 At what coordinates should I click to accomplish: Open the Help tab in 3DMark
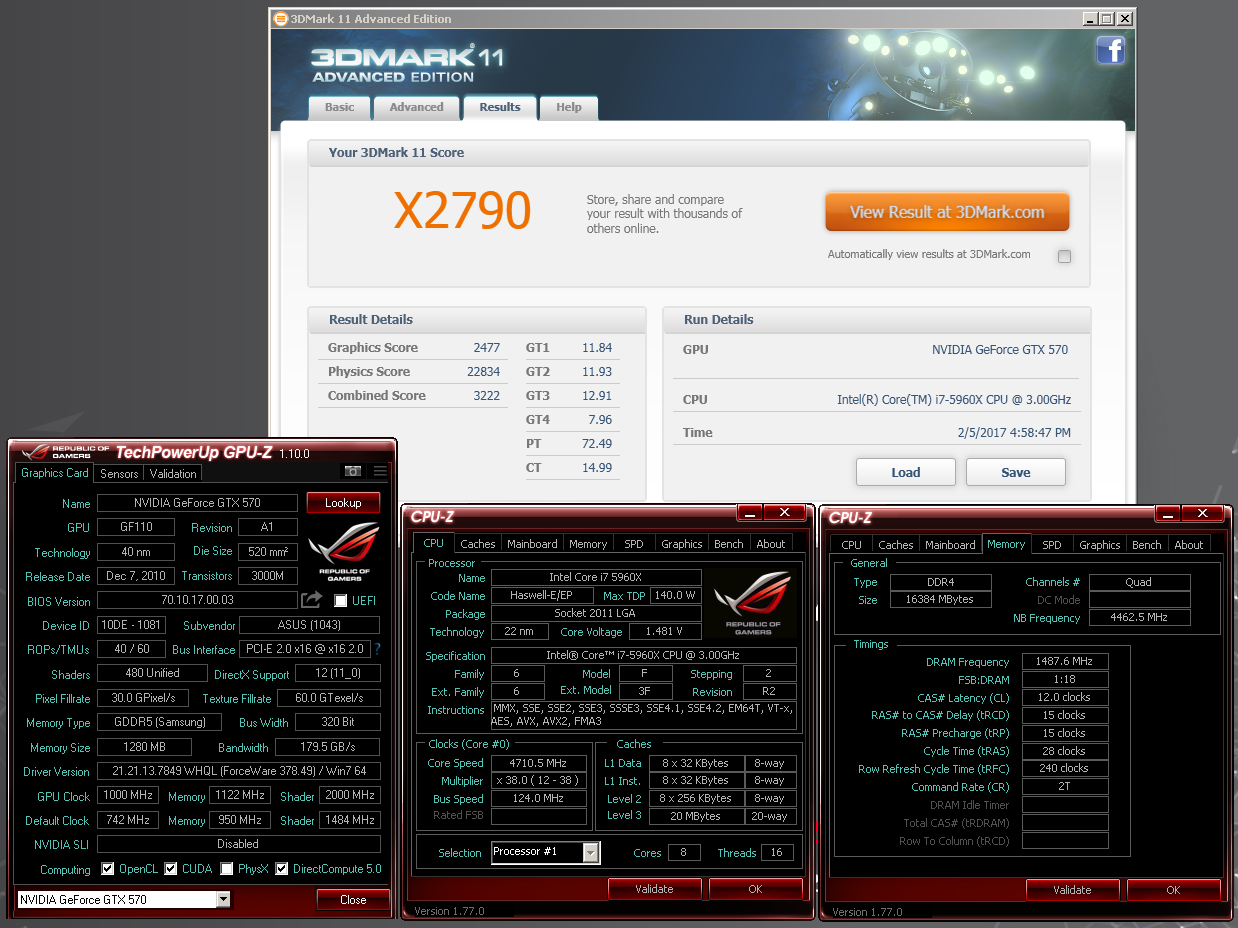click(568, 107)
